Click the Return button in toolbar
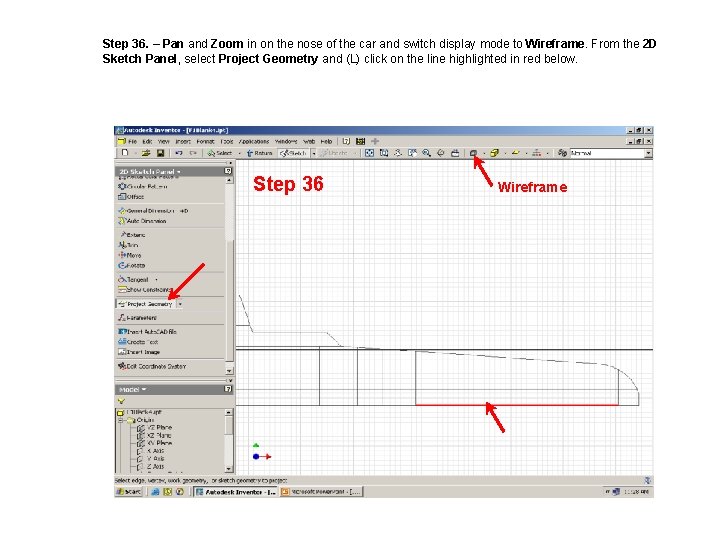Viewport: 720px width, 540px height. tap(259, 153)
